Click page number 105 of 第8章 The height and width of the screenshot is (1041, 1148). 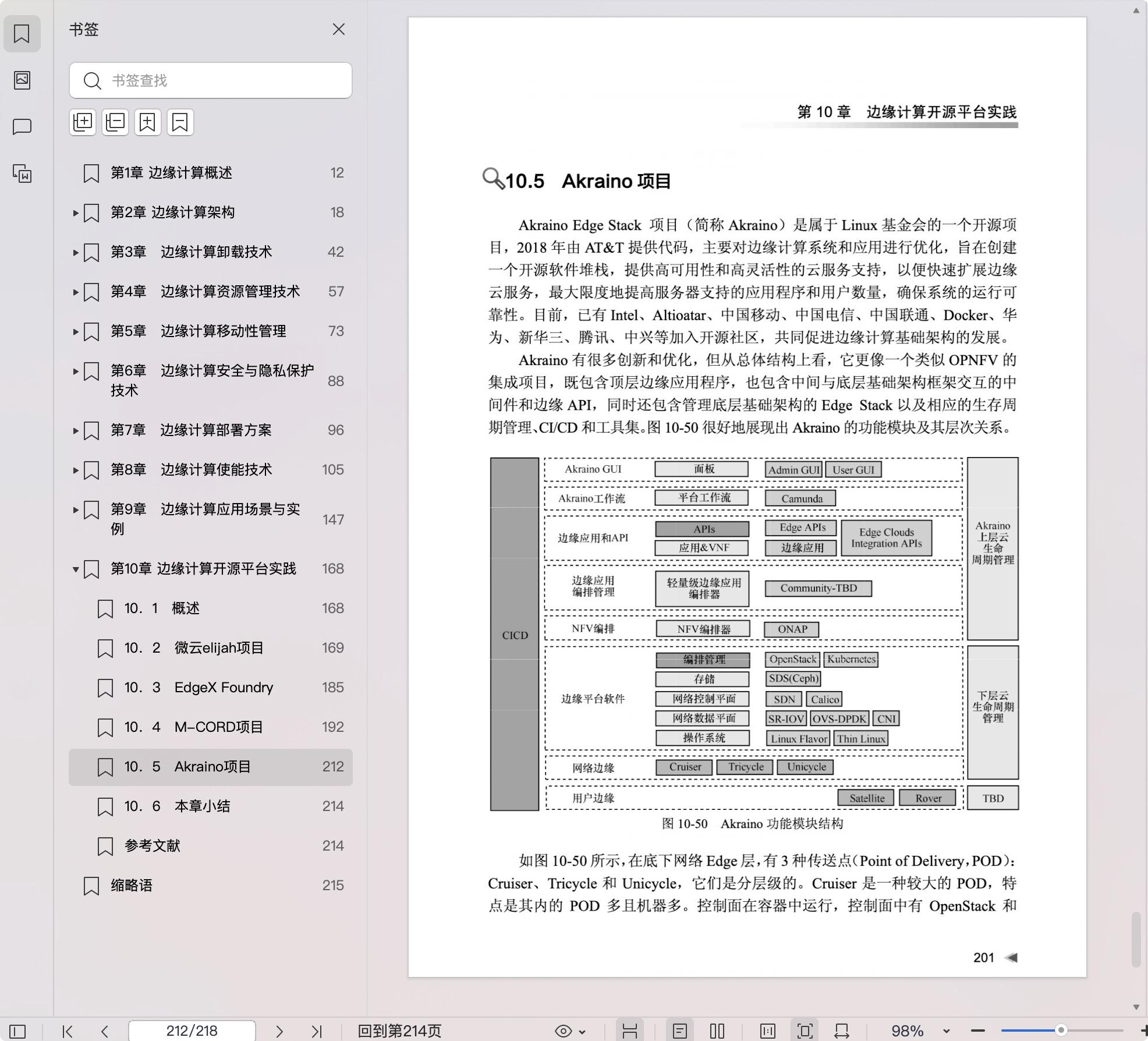[x=333, y=470]
